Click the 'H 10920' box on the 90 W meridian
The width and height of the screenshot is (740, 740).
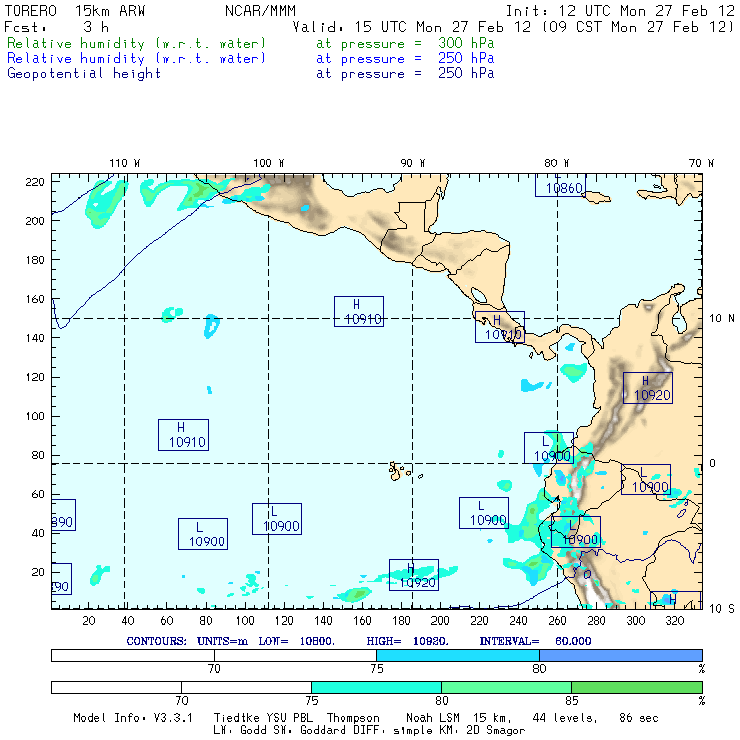click(414, 575)
